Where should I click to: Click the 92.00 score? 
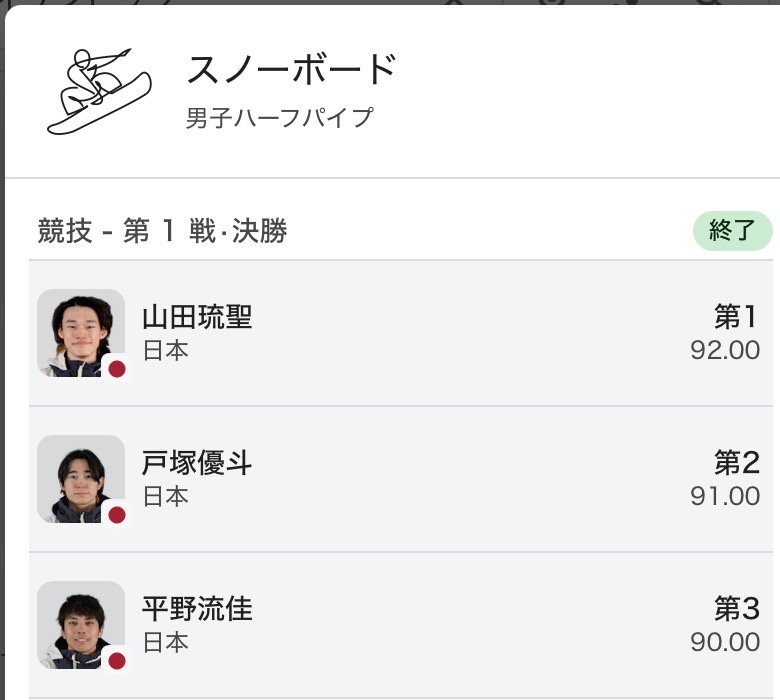click(725, 351)
